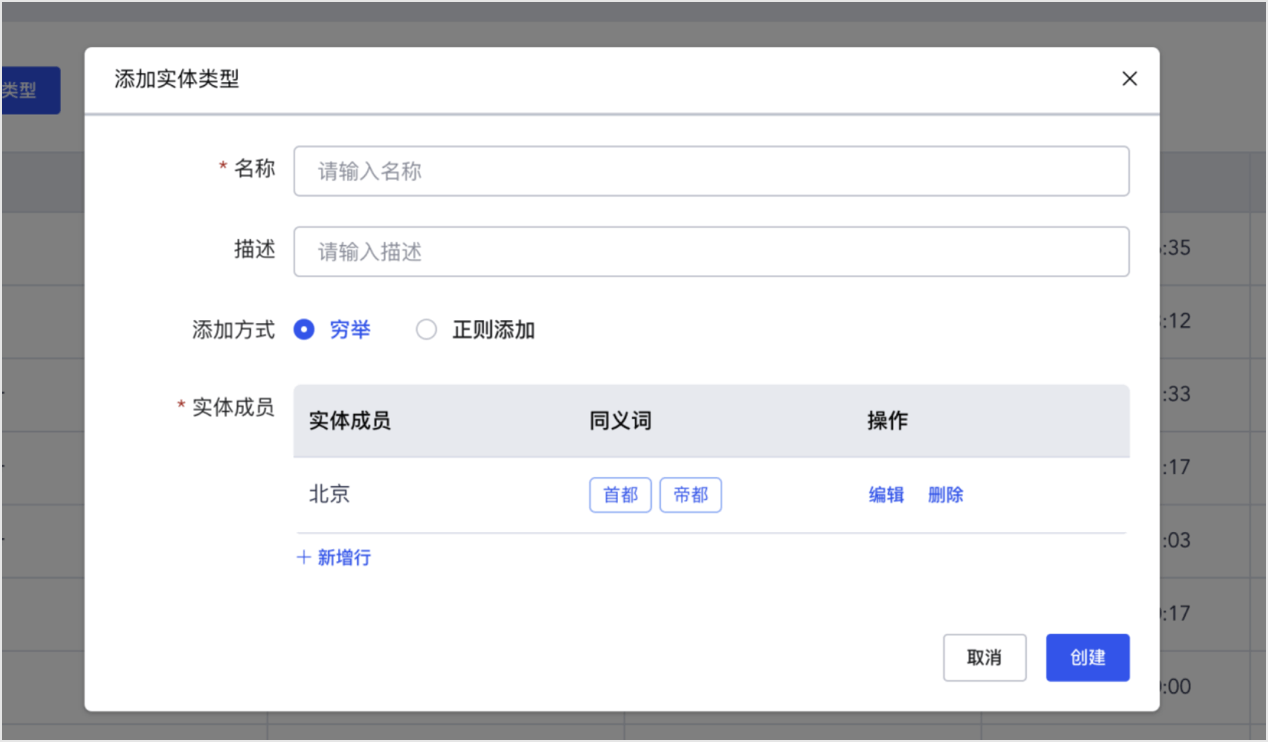Focus the 描述 input field

711,252
